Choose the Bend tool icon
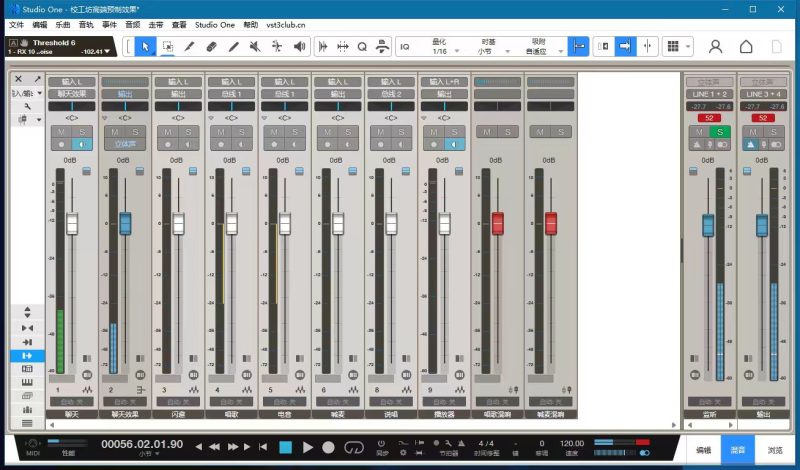 pos(277,47)
